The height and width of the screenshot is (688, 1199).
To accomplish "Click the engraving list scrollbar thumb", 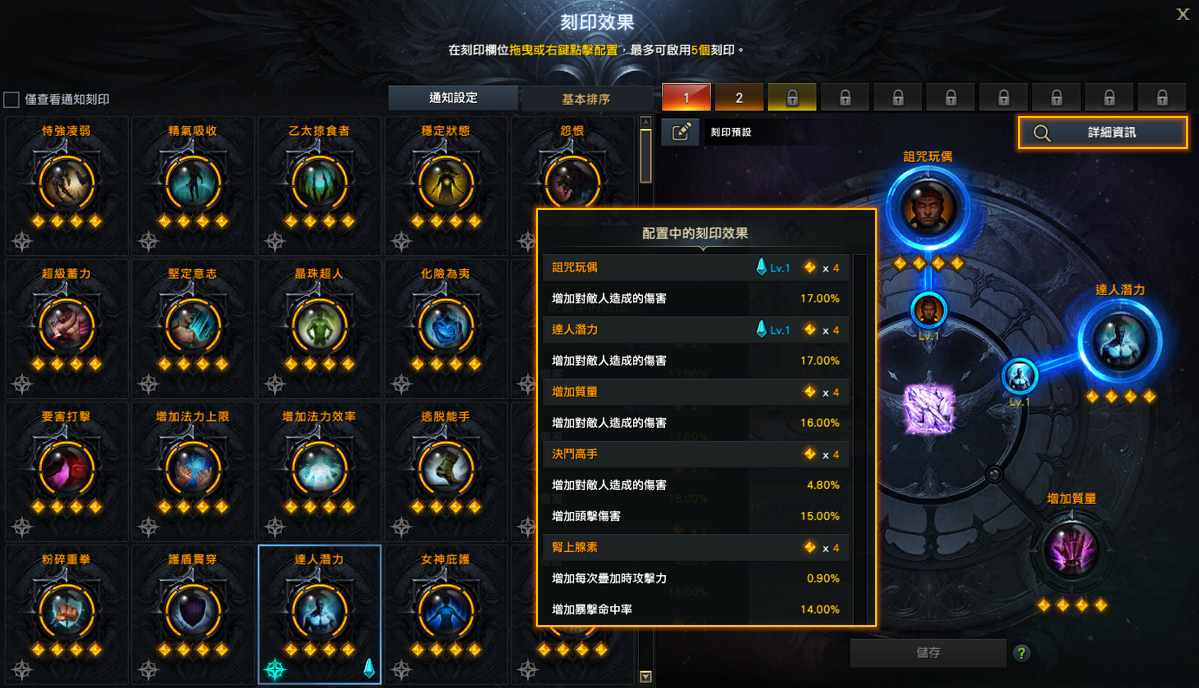I will [646, 156].
